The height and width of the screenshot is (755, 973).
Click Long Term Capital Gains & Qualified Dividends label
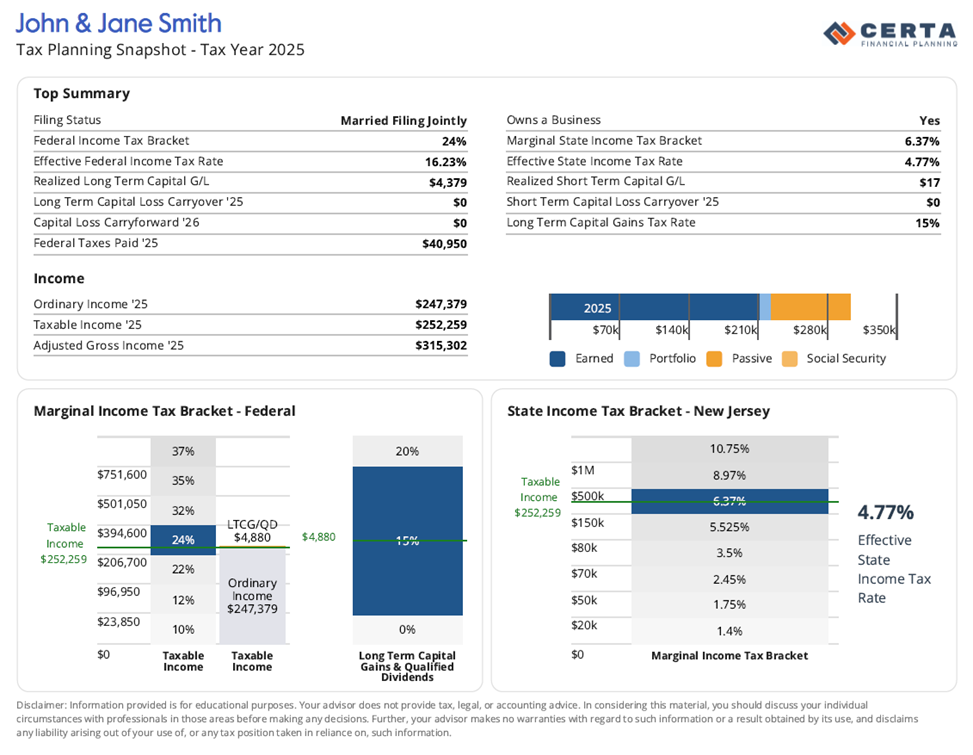407,666
